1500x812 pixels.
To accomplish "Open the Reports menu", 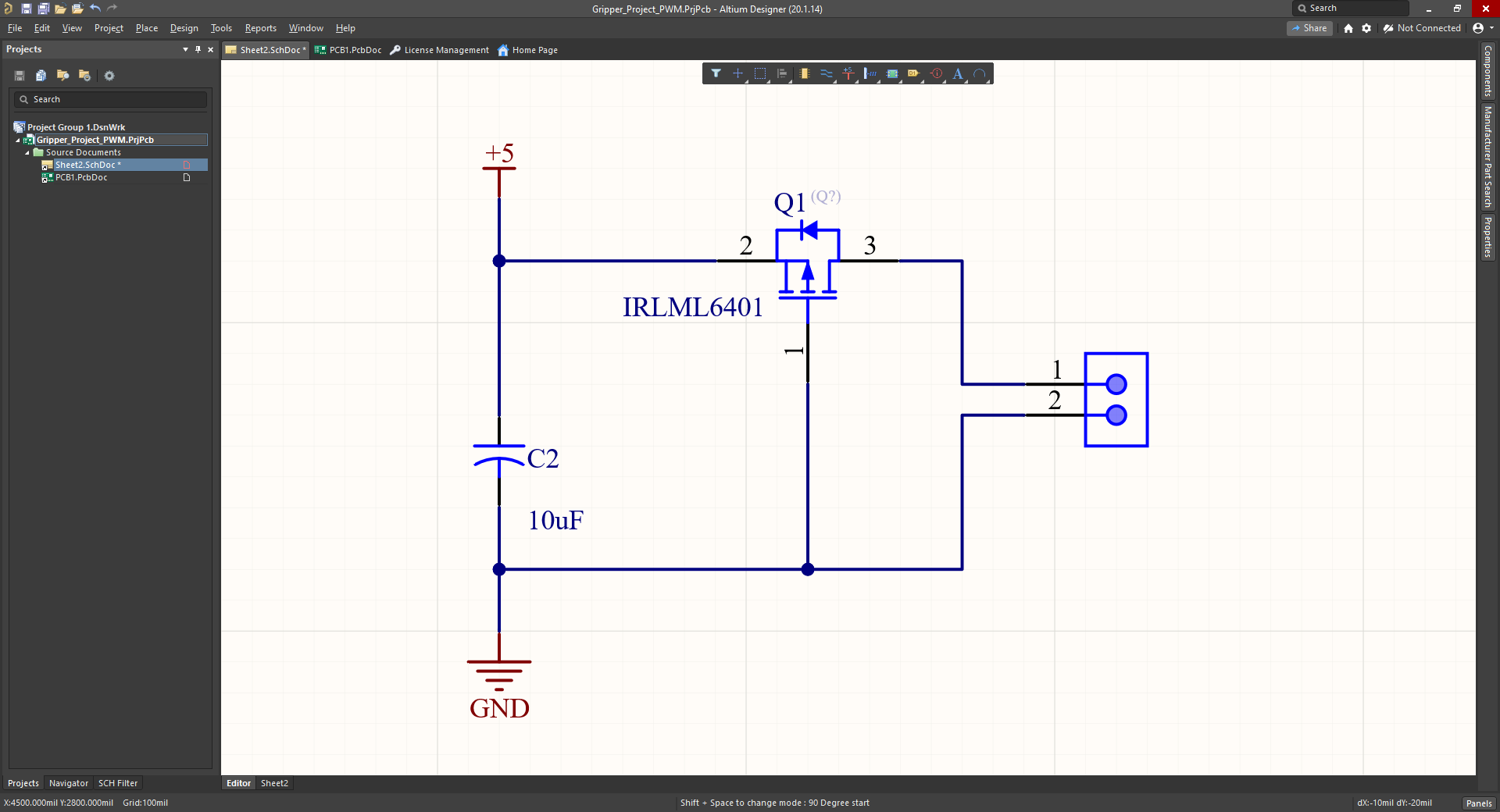I will [261, 28].
